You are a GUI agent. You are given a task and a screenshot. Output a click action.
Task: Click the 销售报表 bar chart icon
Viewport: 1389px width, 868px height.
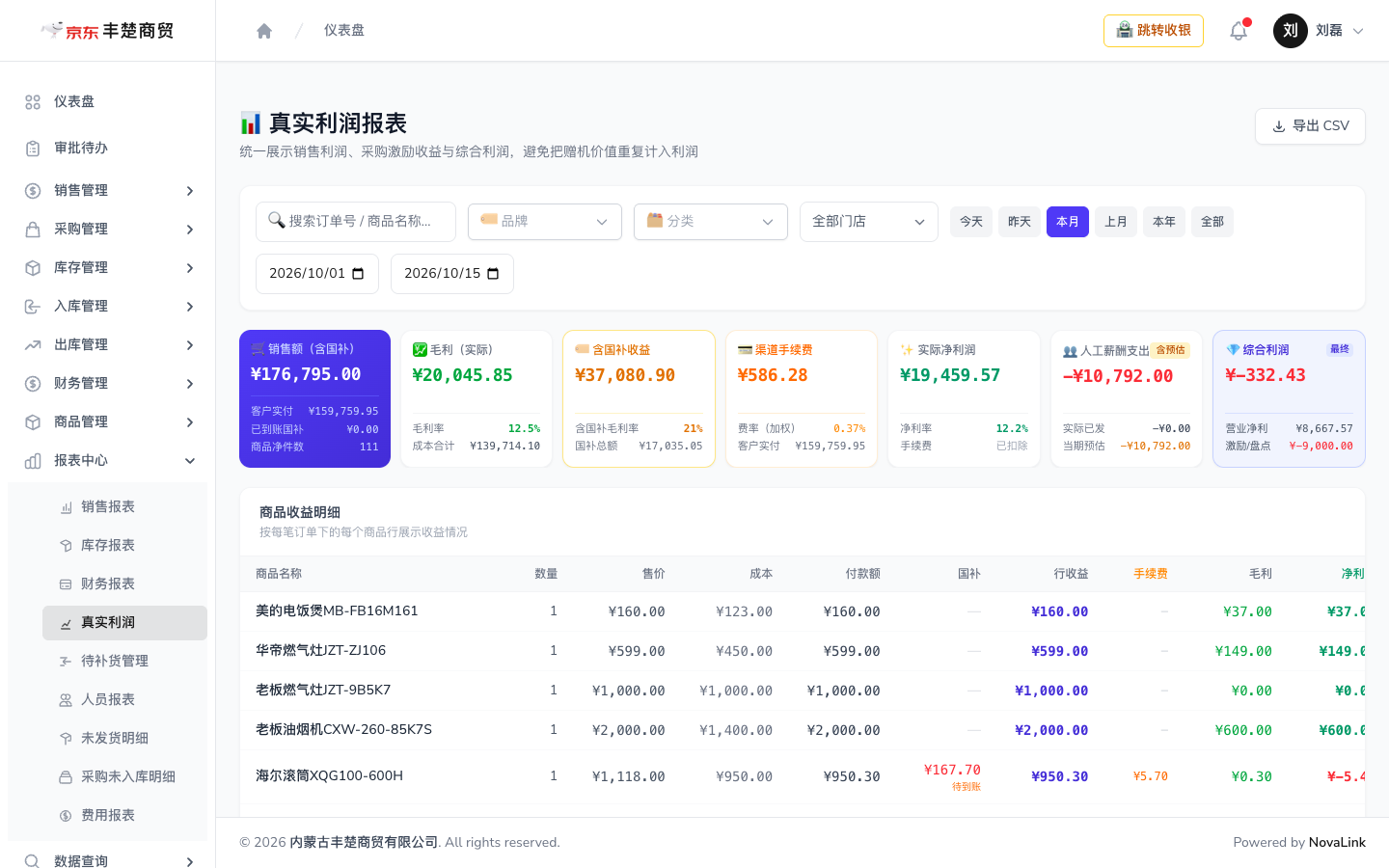(66, 507)
